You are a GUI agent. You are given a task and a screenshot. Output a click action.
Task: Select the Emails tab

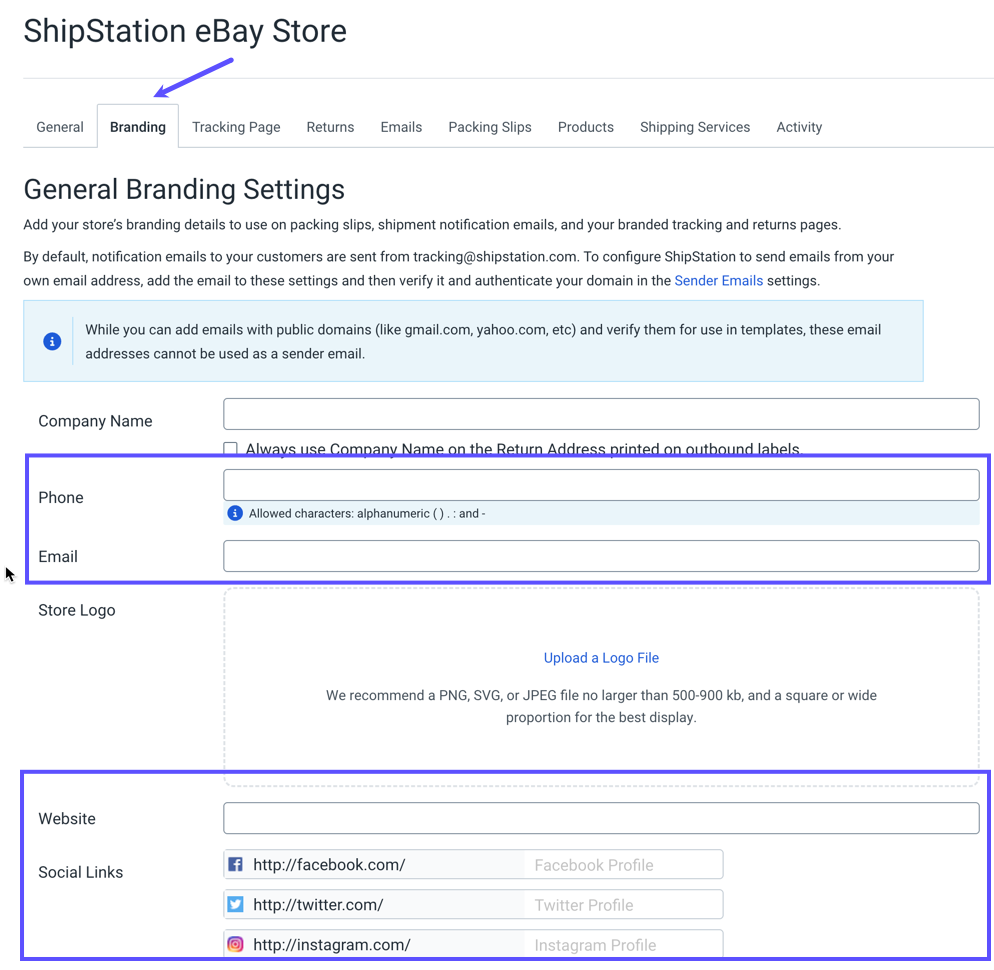coord(401,127)
